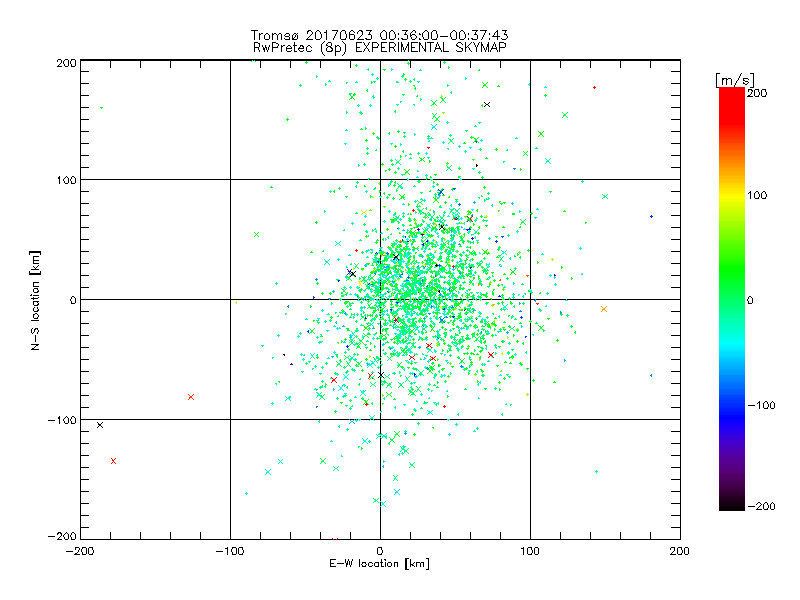Click the colorbar's -200 tick label

(761, 506)
